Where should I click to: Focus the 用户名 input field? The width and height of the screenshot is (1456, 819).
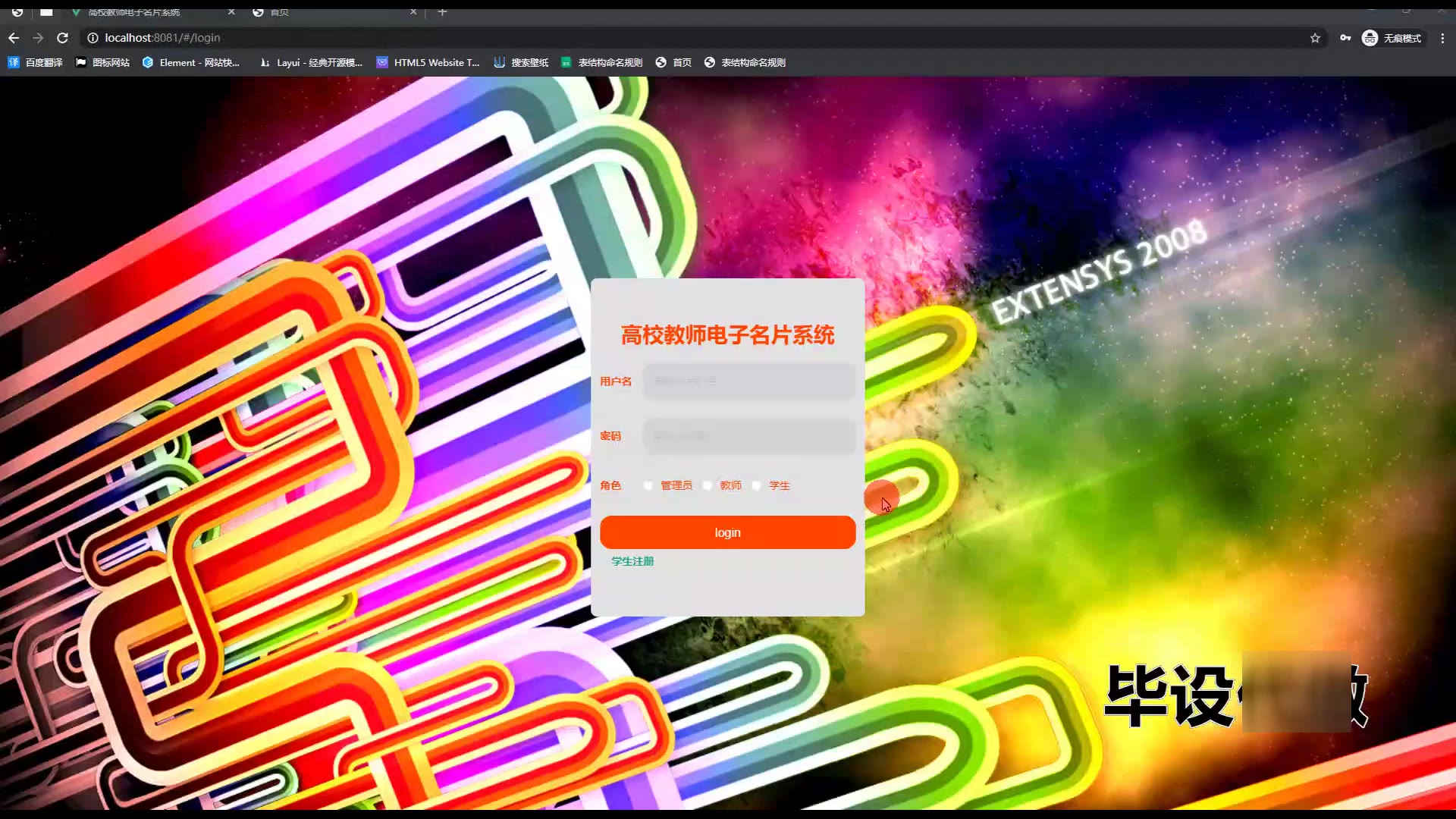point(749,381)
